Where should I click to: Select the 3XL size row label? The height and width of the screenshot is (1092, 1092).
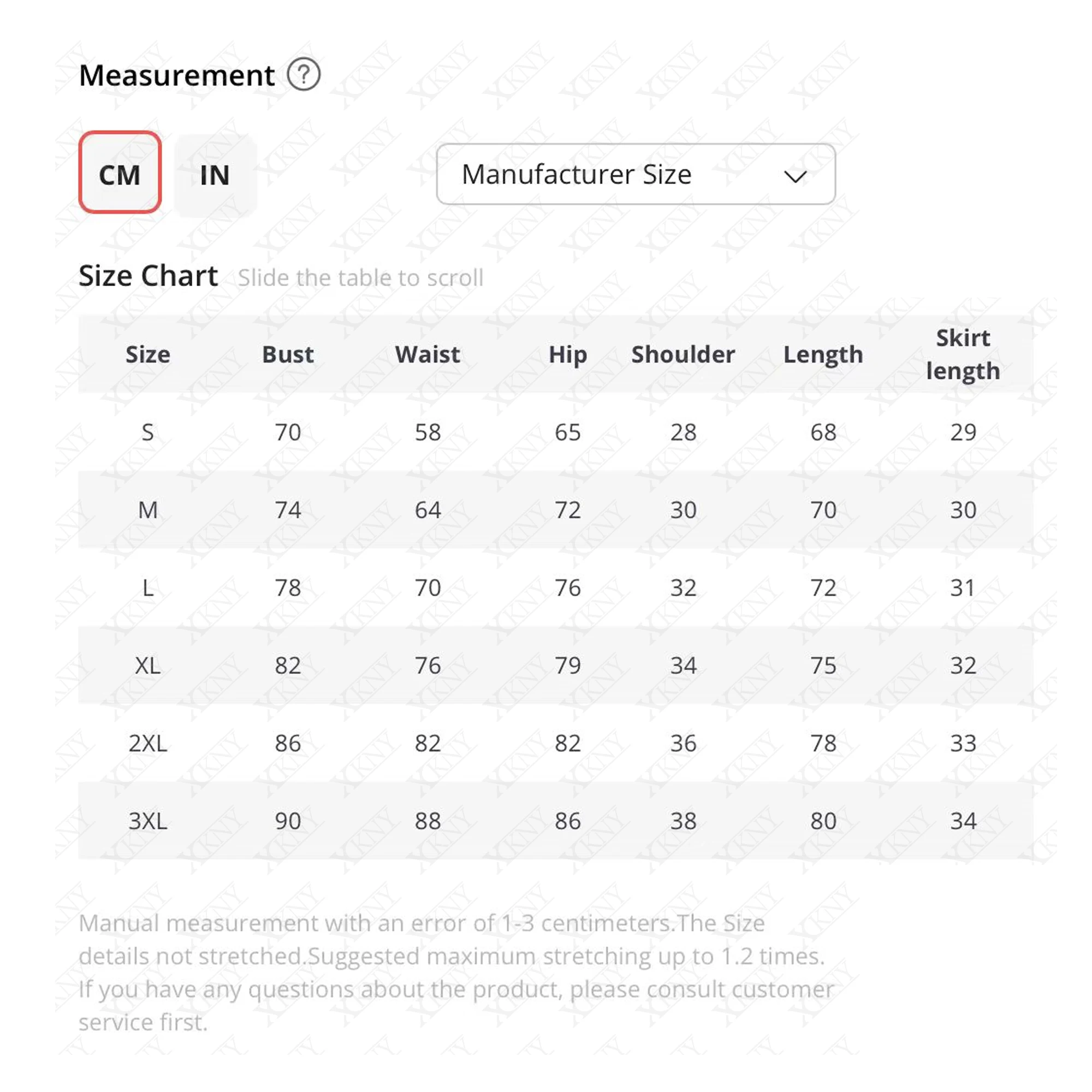point(148,821)
